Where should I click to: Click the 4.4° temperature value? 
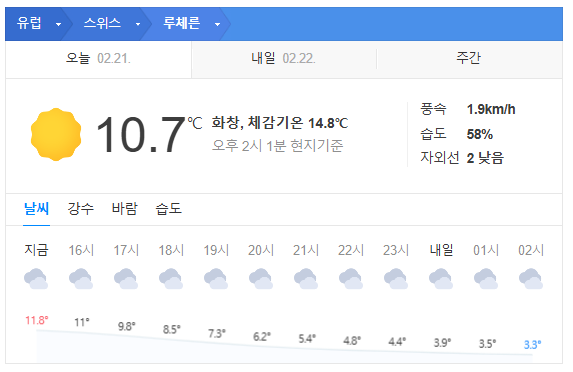pos(397,342)
